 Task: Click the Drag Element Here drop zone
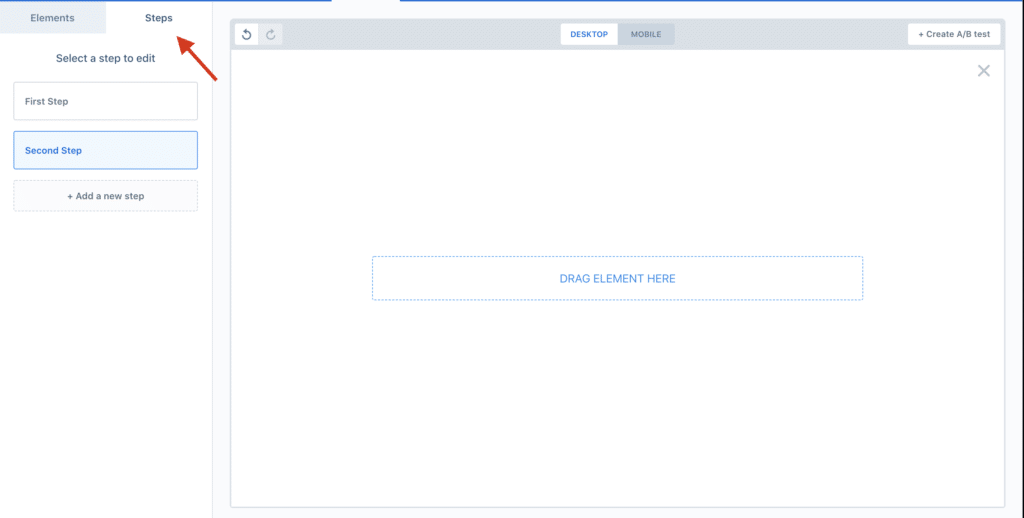coord(617,278)
